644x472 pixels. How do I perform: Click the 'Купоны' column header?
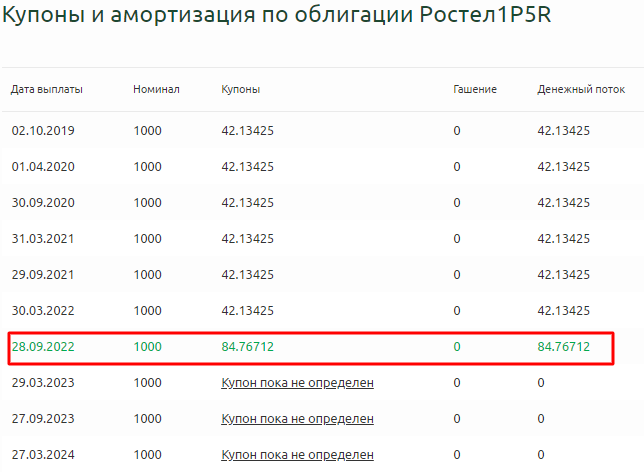(x=241, y=90)
